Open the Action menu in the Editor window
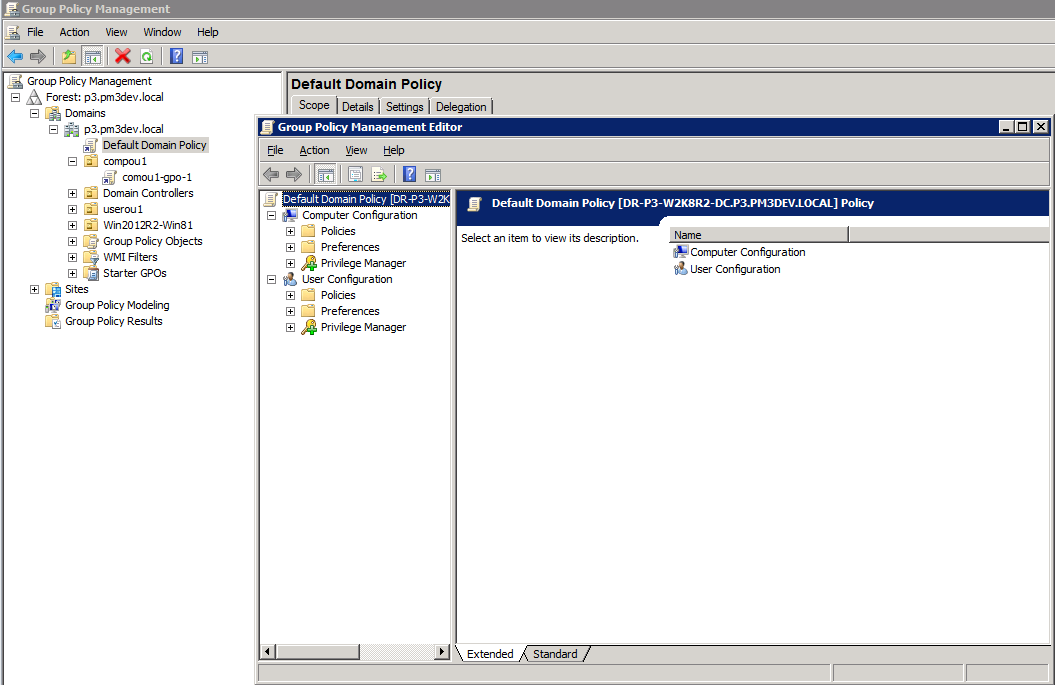The image size is (1055, 685). point(314,150)
